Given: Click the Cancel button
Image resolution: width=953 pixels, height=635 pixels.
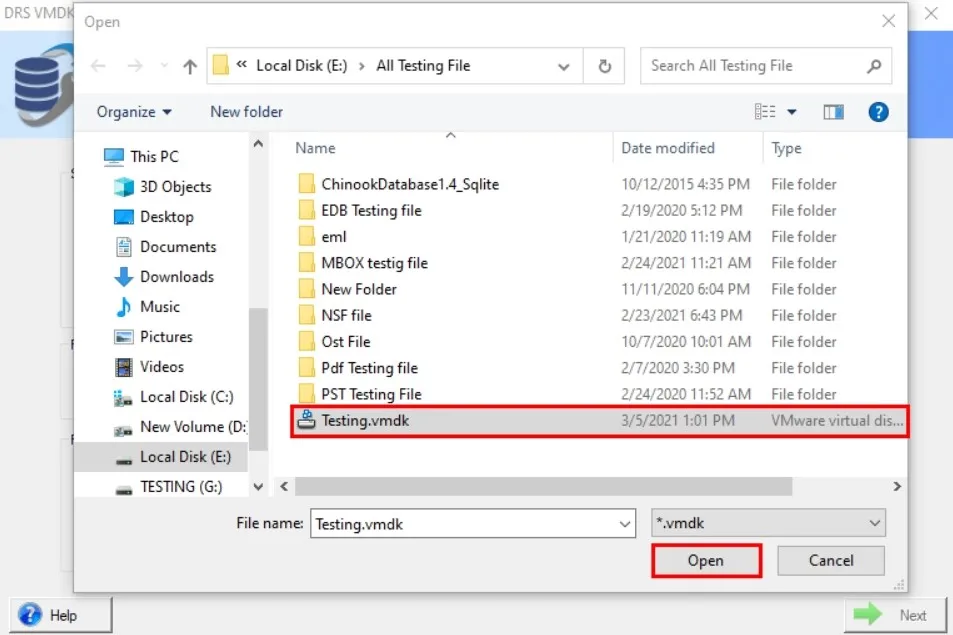Looking at the screenshot, I should click(x=831, y=561).
